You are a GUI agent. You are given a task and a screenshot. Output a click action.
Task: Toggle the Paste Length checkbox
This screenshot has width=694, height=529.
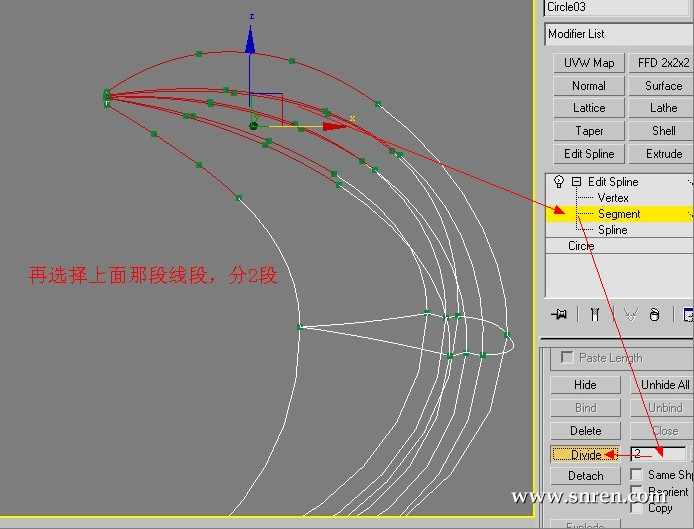tap(567, 357)
